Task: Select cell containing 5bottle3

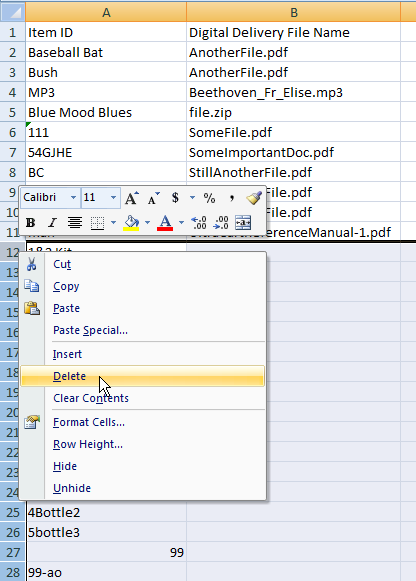Action: pos(106,532)
